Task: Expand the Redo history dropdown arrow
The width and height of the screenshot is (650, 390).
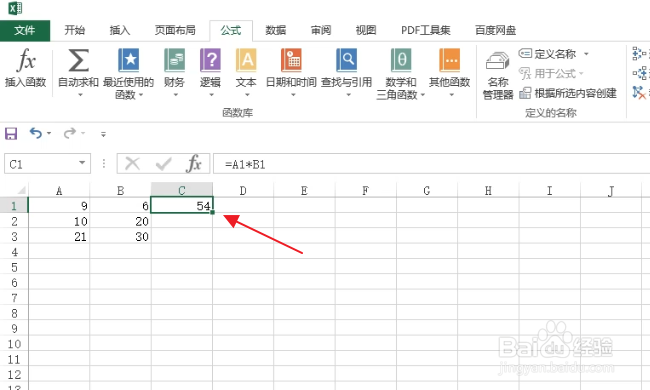Action: pos(83,133)
